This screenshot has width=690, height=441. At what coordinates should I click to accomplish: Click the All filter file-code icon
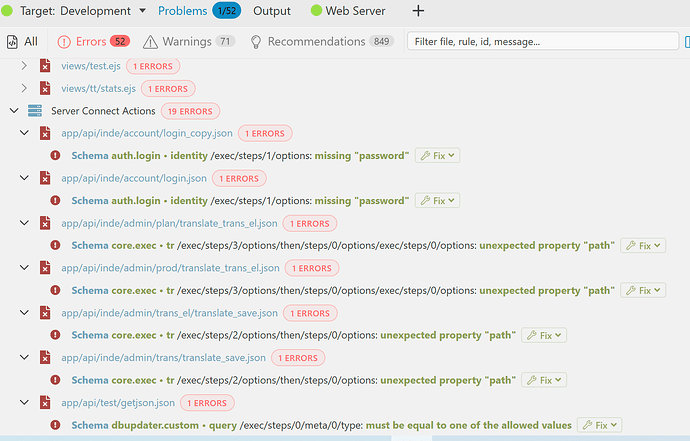tap(12, 42)
